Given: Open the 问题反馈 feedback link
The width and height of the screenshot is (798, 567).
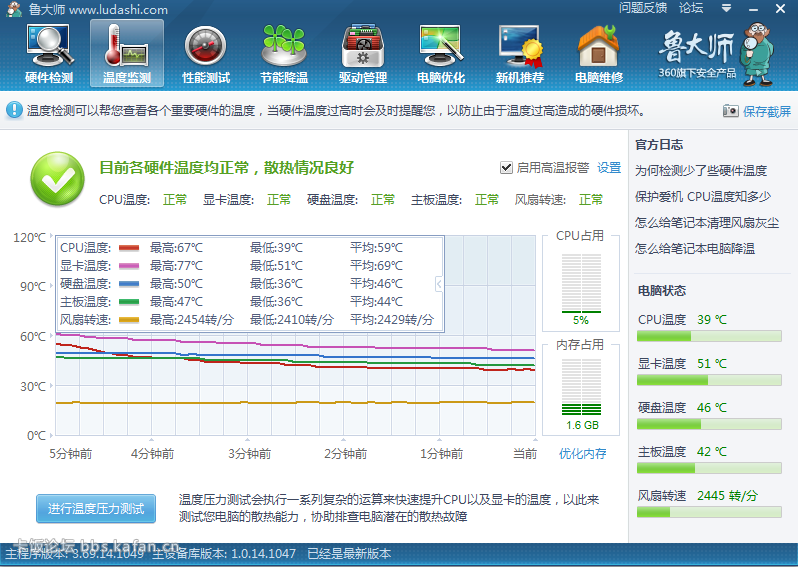Looking at the screenshot, I should tap(642, 8).
